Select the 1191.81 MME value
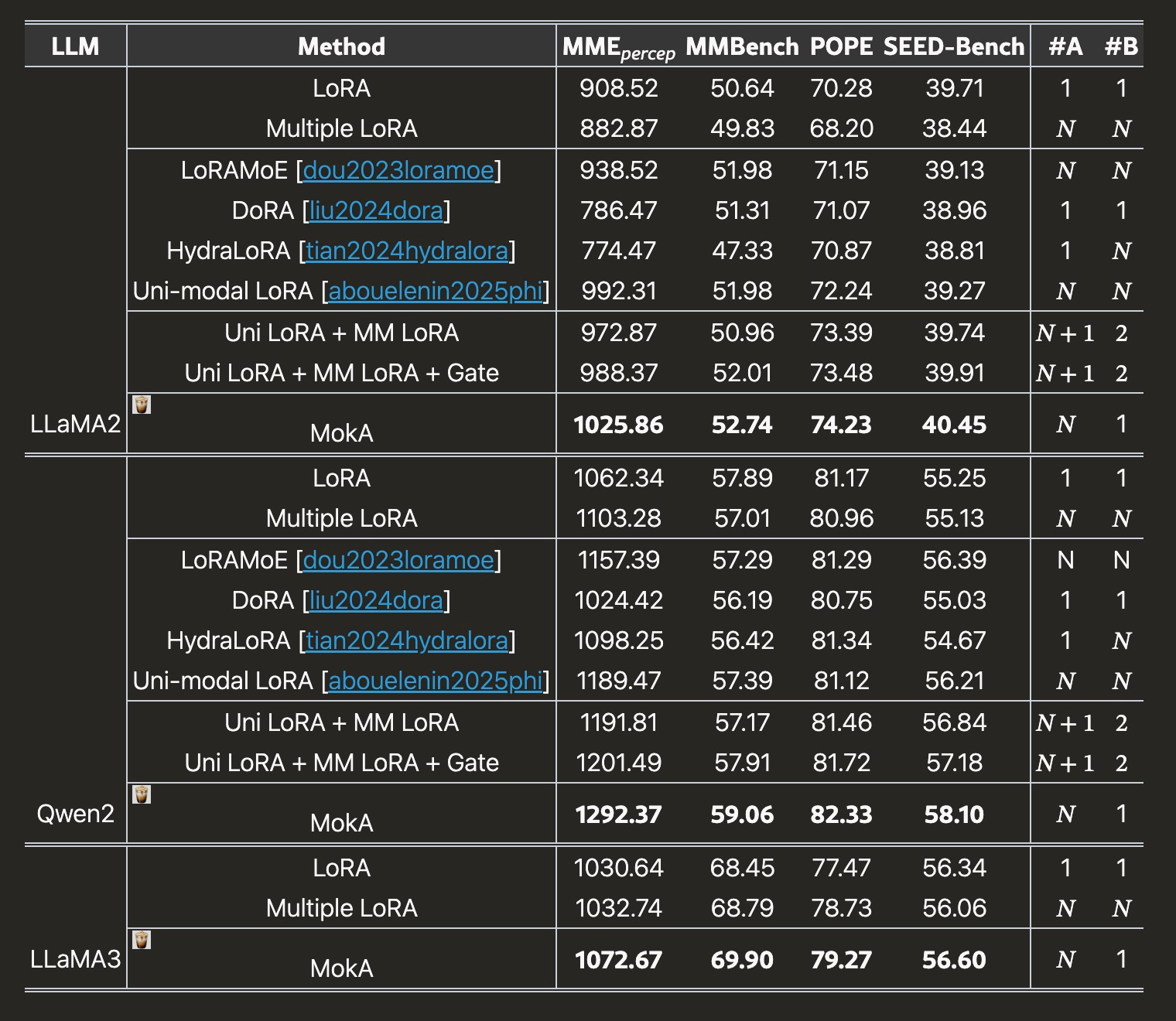Screen dimensions: 1176x1021 618,722
